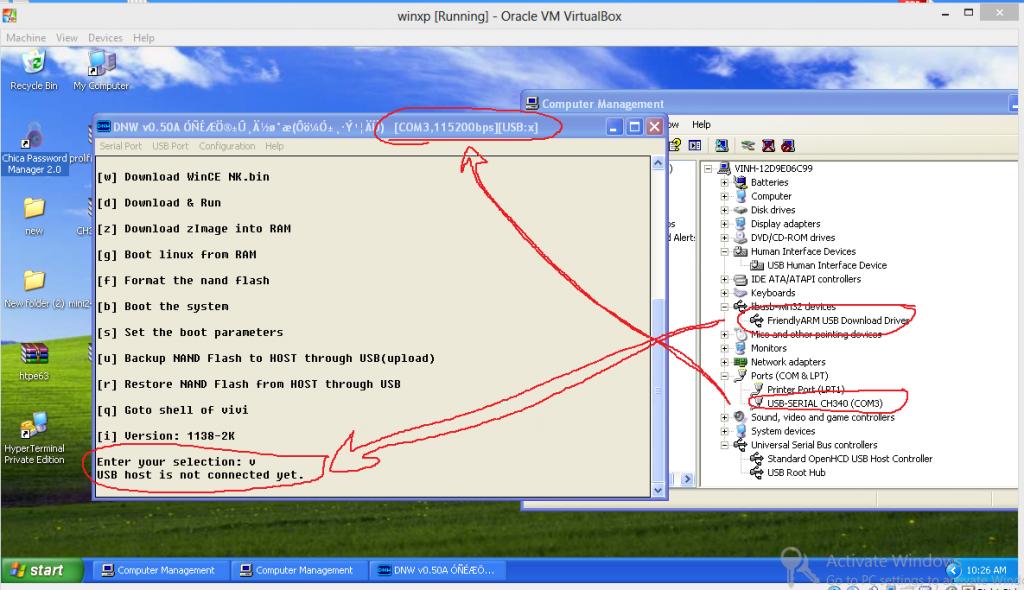
Task: Expand the Computer device category
Action: point(724,196)
